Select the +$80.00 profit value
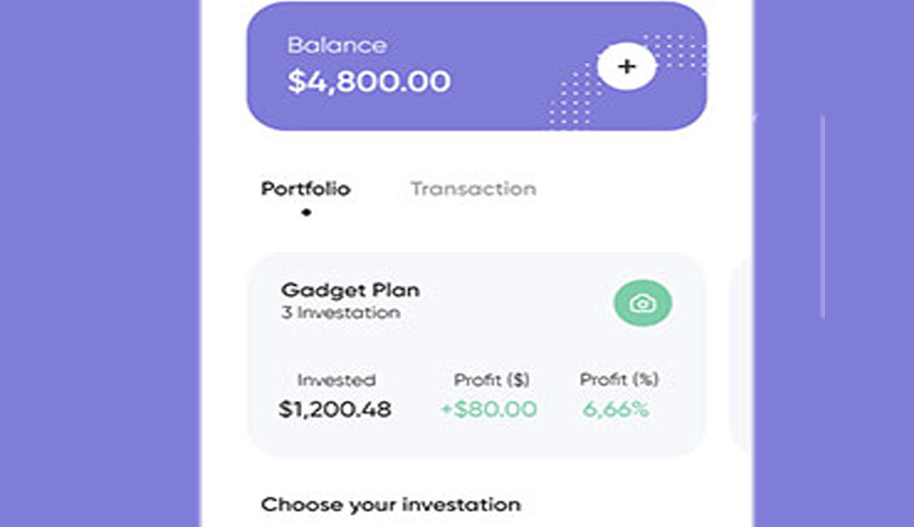Viewport: 914px width, 527px height. [x=488, y=409]
